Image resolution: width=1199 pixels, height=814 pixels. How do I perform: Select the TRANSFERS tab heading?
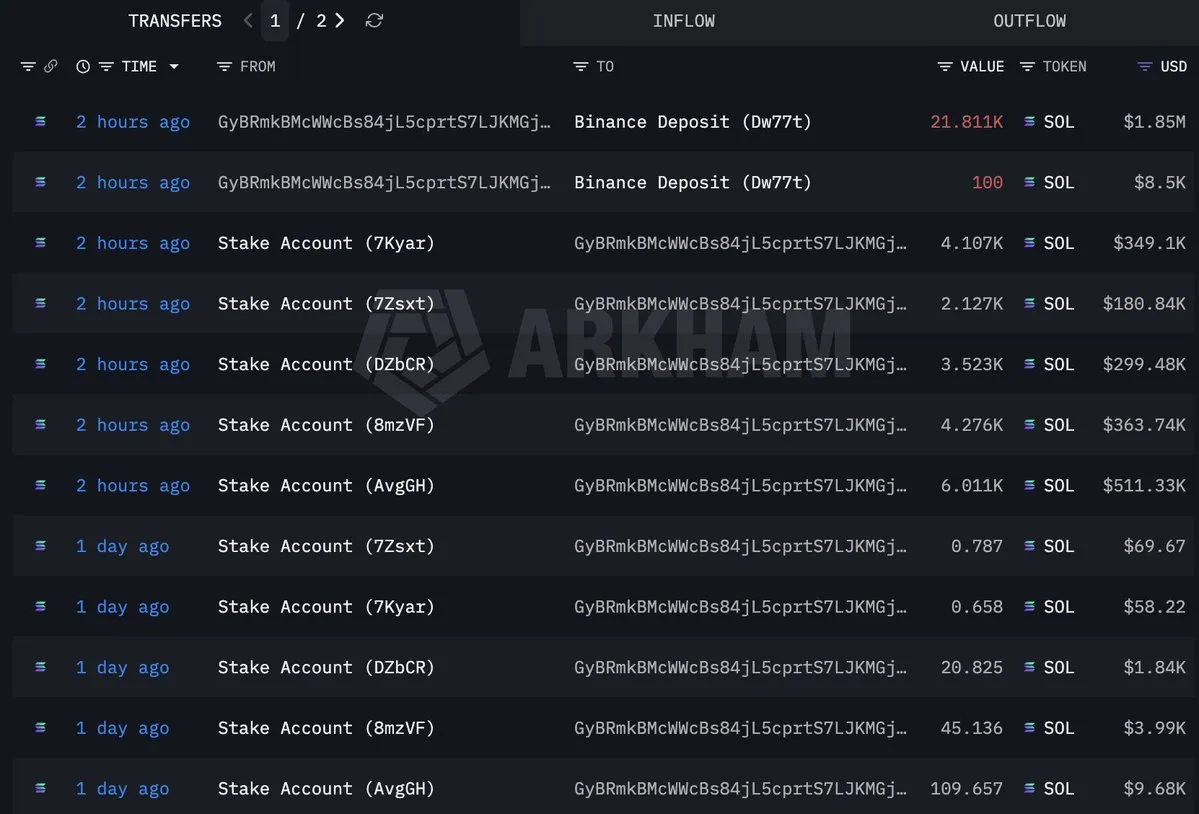point(175,21)
